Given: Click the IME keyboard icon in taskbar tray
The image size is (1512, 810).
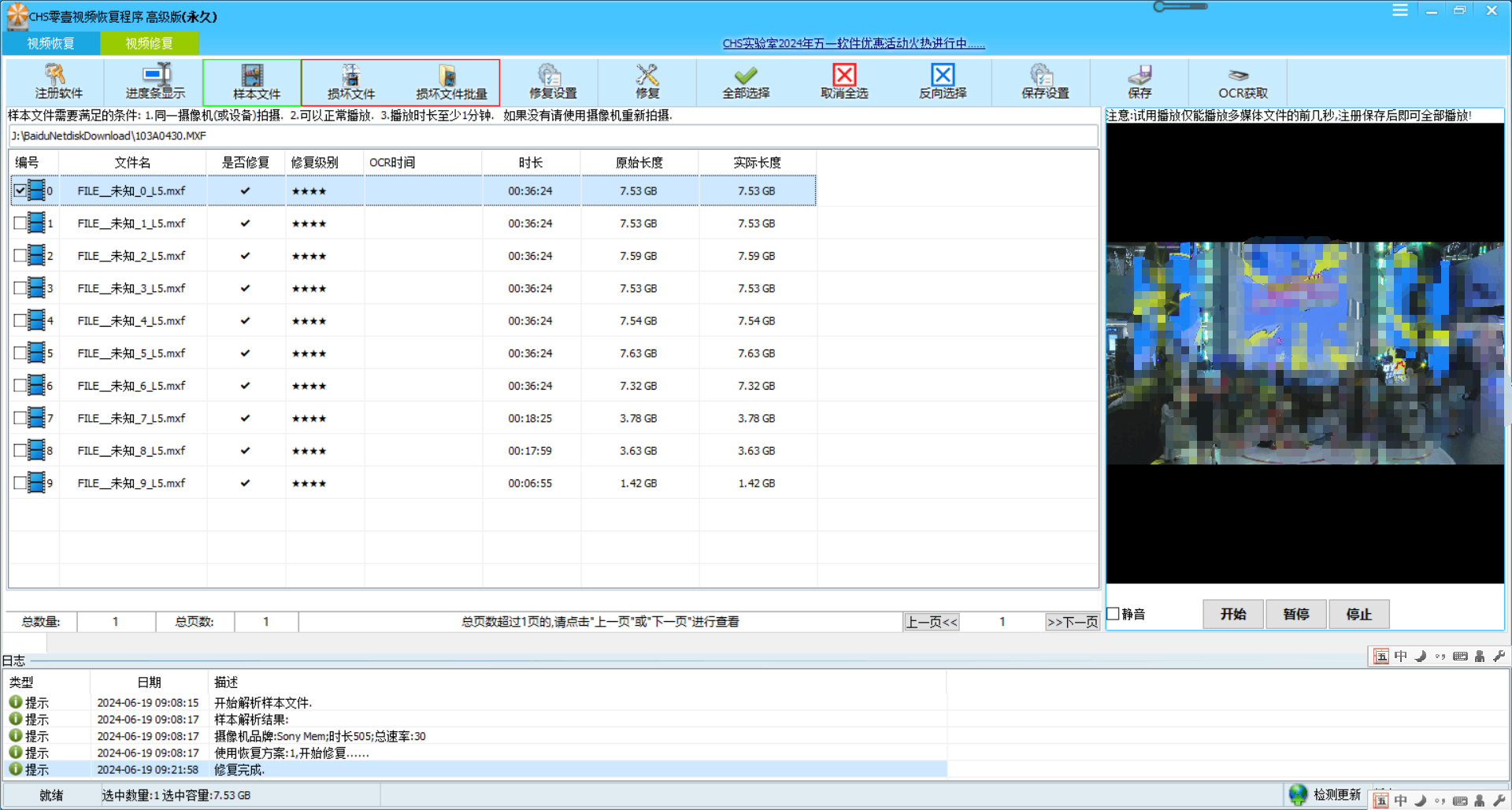Looking at the screenshot, I should pos(1460,801).
